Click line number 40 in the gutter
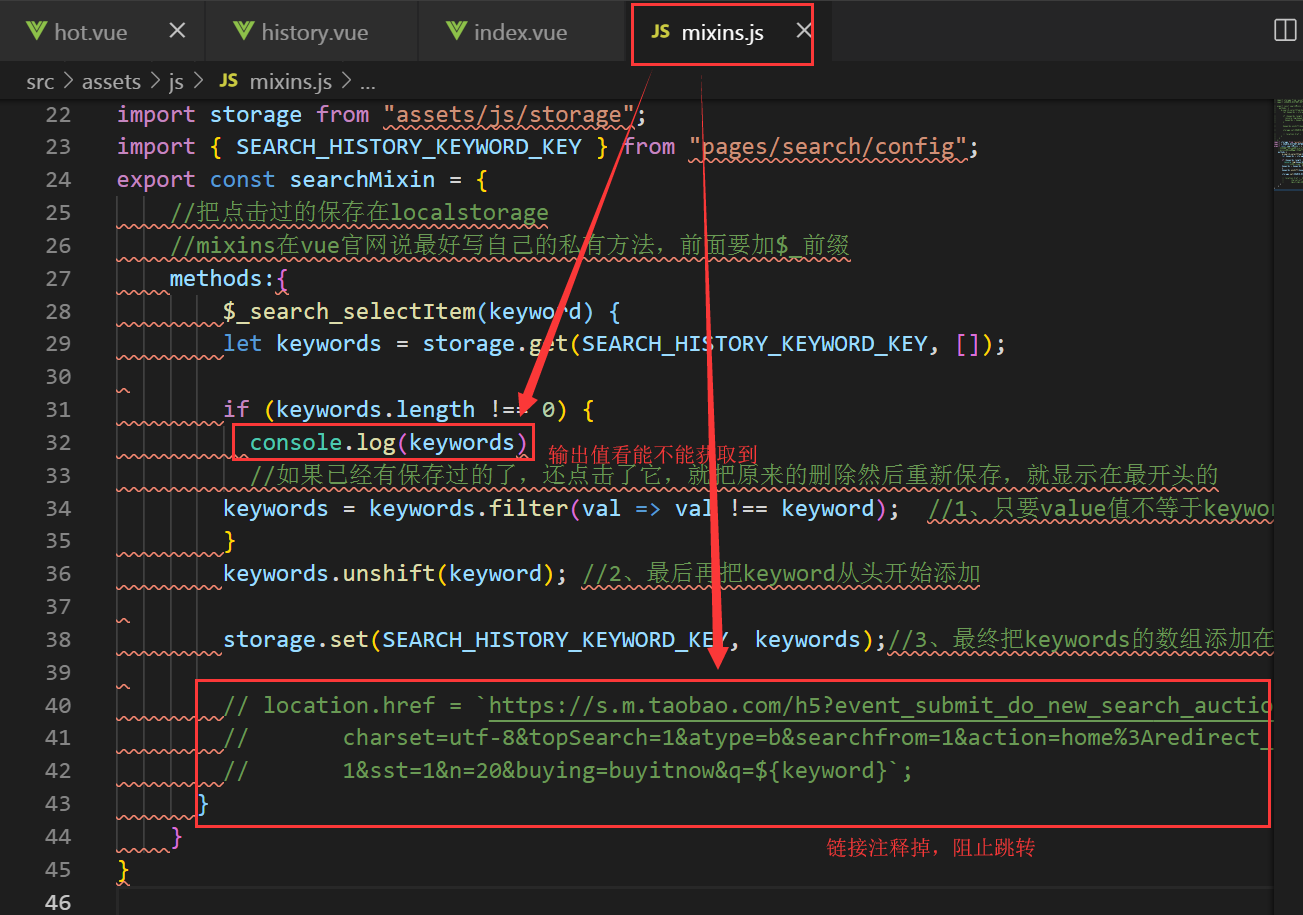Viewport: 1303px width, 915px height. pyautogui.click(x=59, y=705)
